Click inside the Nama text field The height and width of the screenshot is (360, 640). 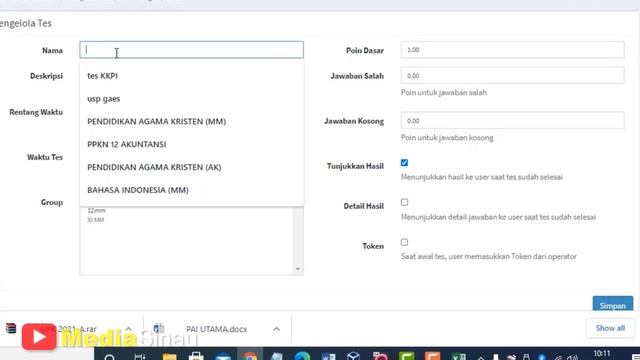coord(191,50)
